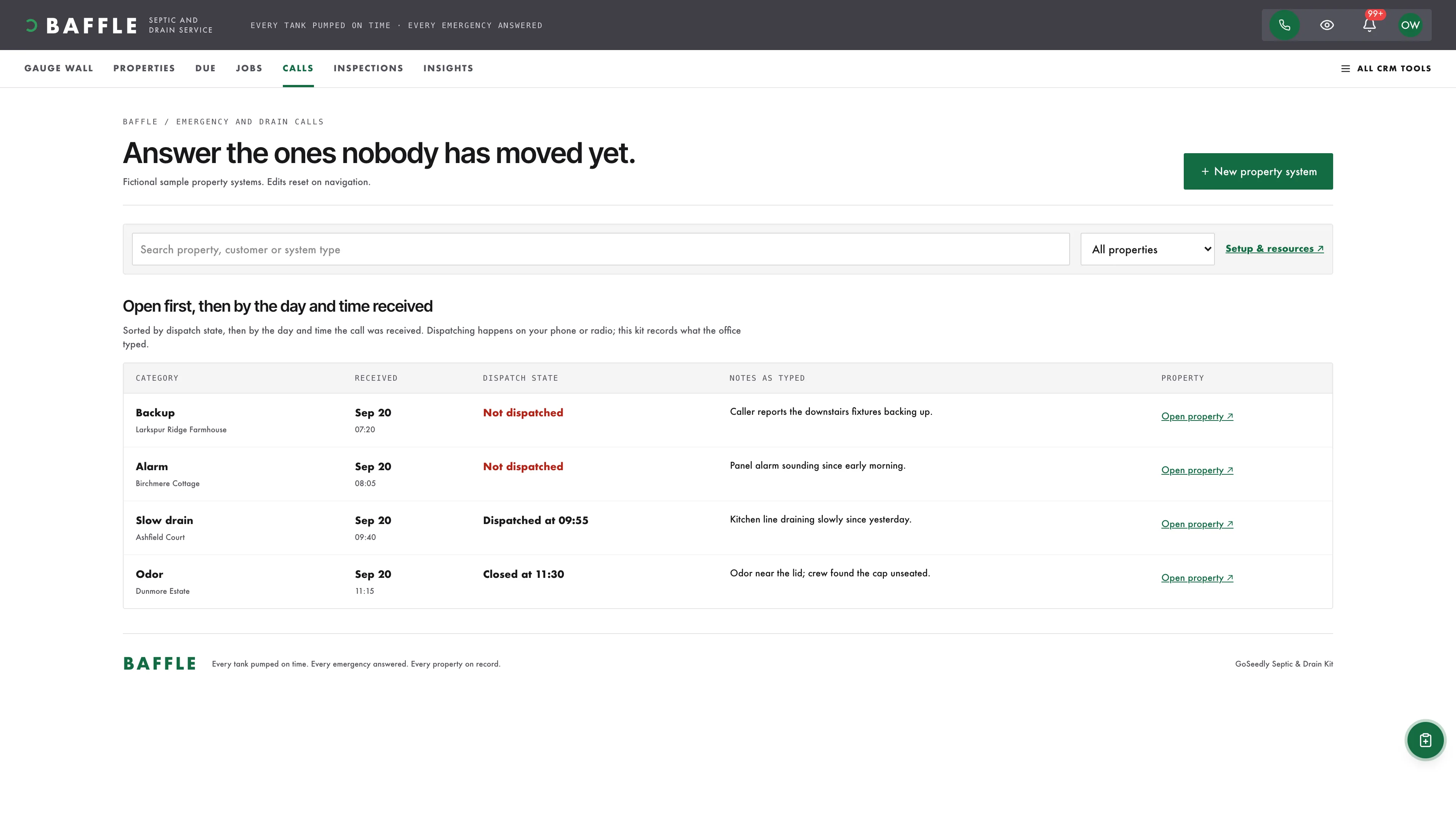Open the Inspections tab

coord(369,68)
